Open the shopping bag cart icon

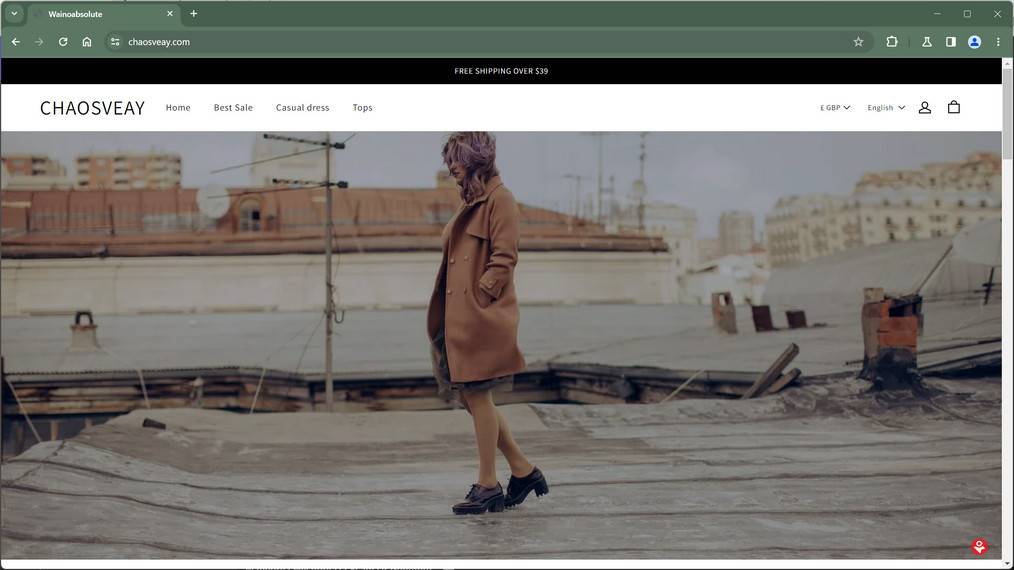954,107
